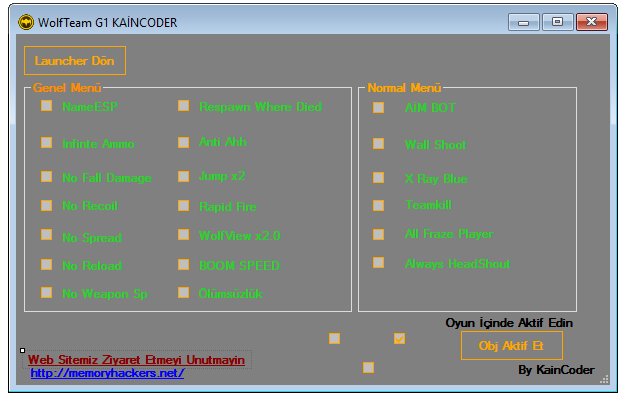Click the WolfTeam app icon in title bar
Image resolution: width=638 pixels, height=412 pixels.
[26, 22]
